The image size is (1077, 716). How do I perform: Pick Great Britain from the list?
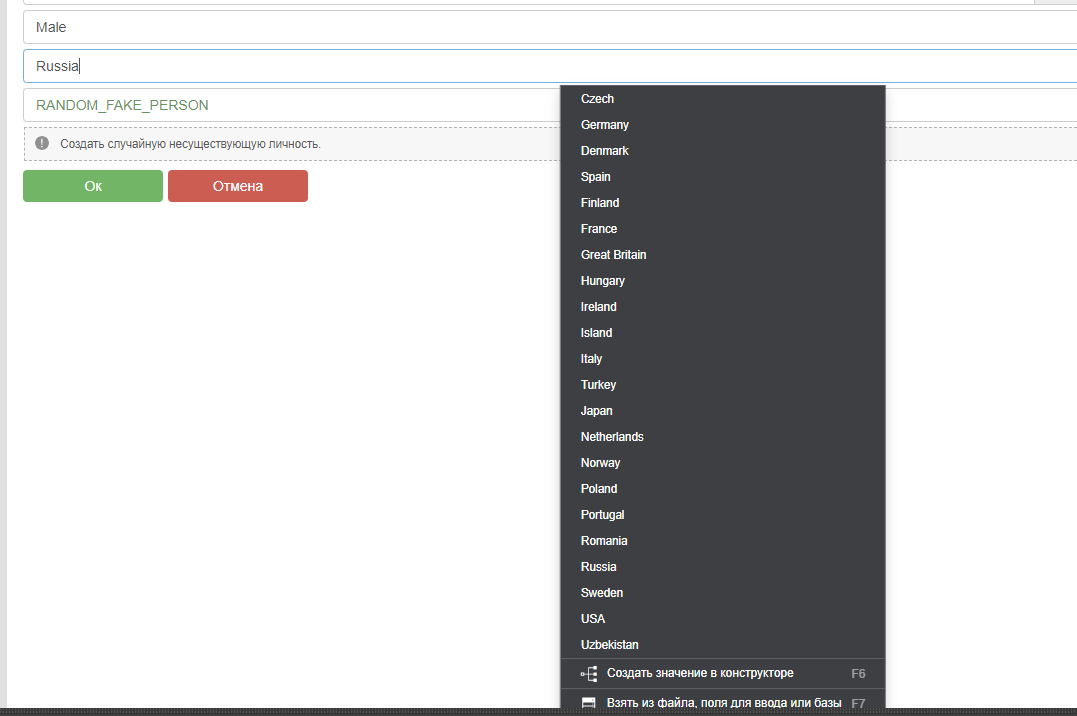[613, 255]
